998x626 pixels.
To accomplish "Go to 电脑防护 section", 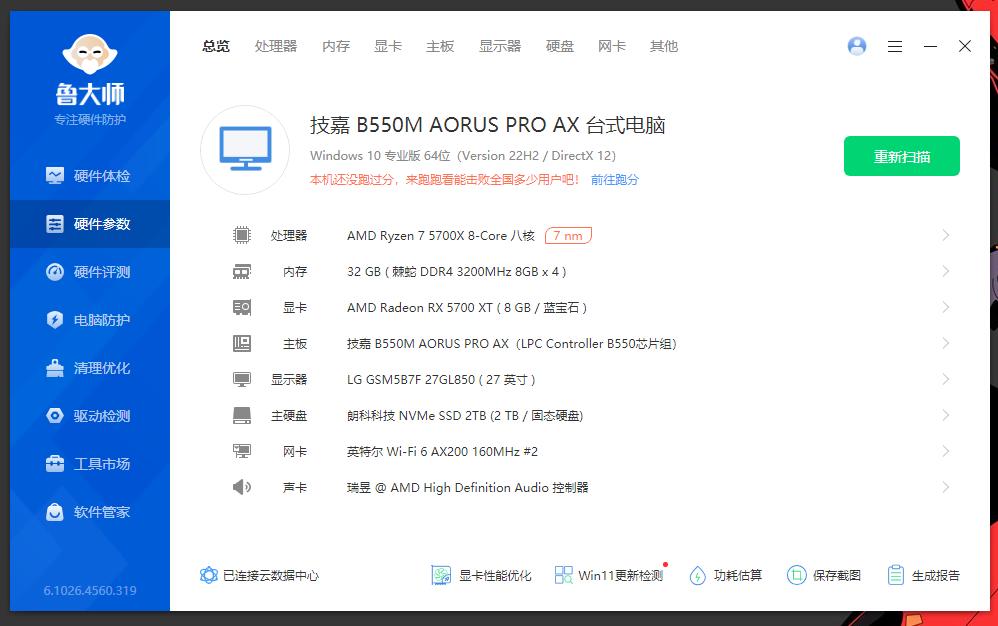I will coord(90,320).
